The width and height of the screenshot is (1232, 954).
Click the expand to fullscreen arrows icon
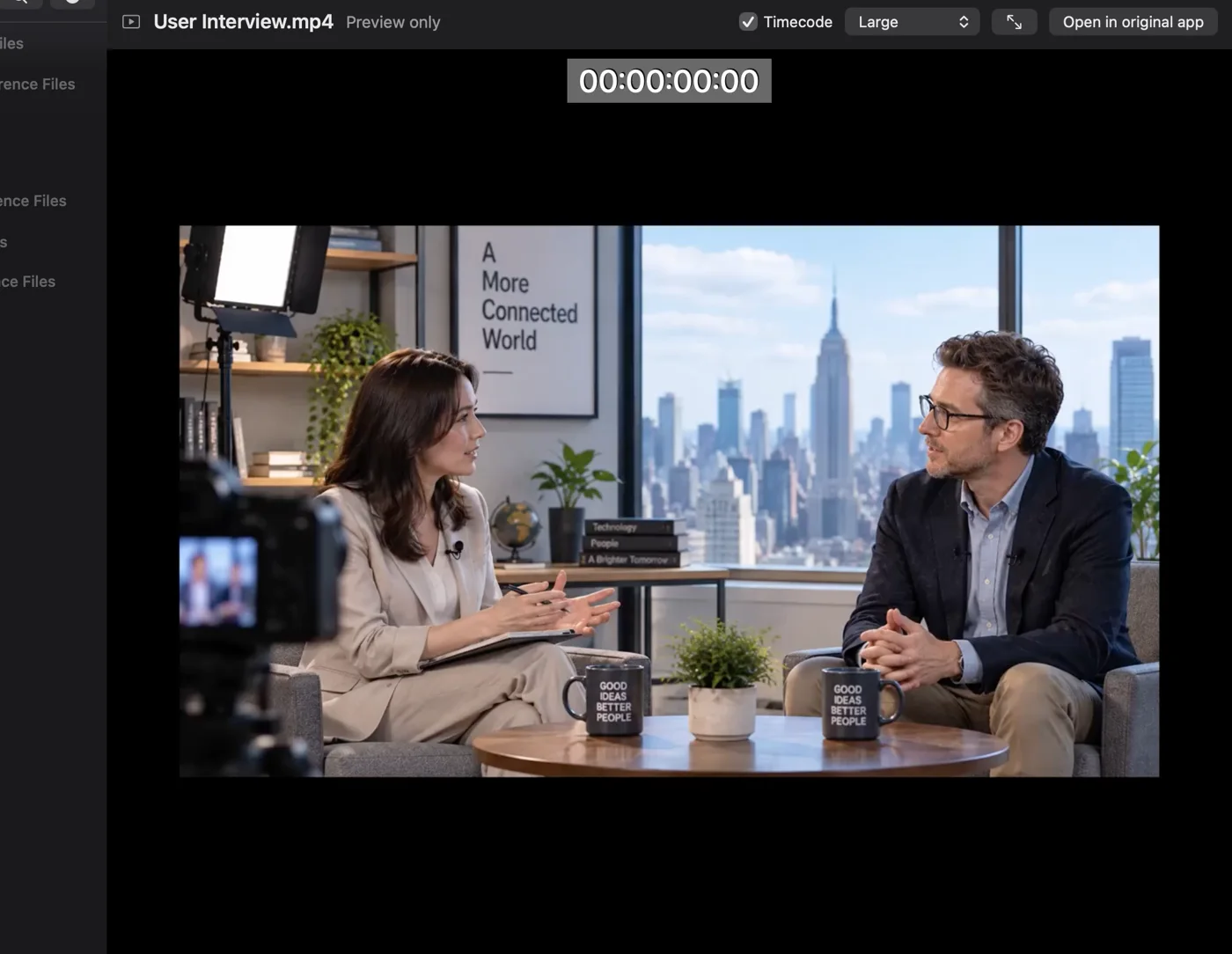(x=1014, y=22)
